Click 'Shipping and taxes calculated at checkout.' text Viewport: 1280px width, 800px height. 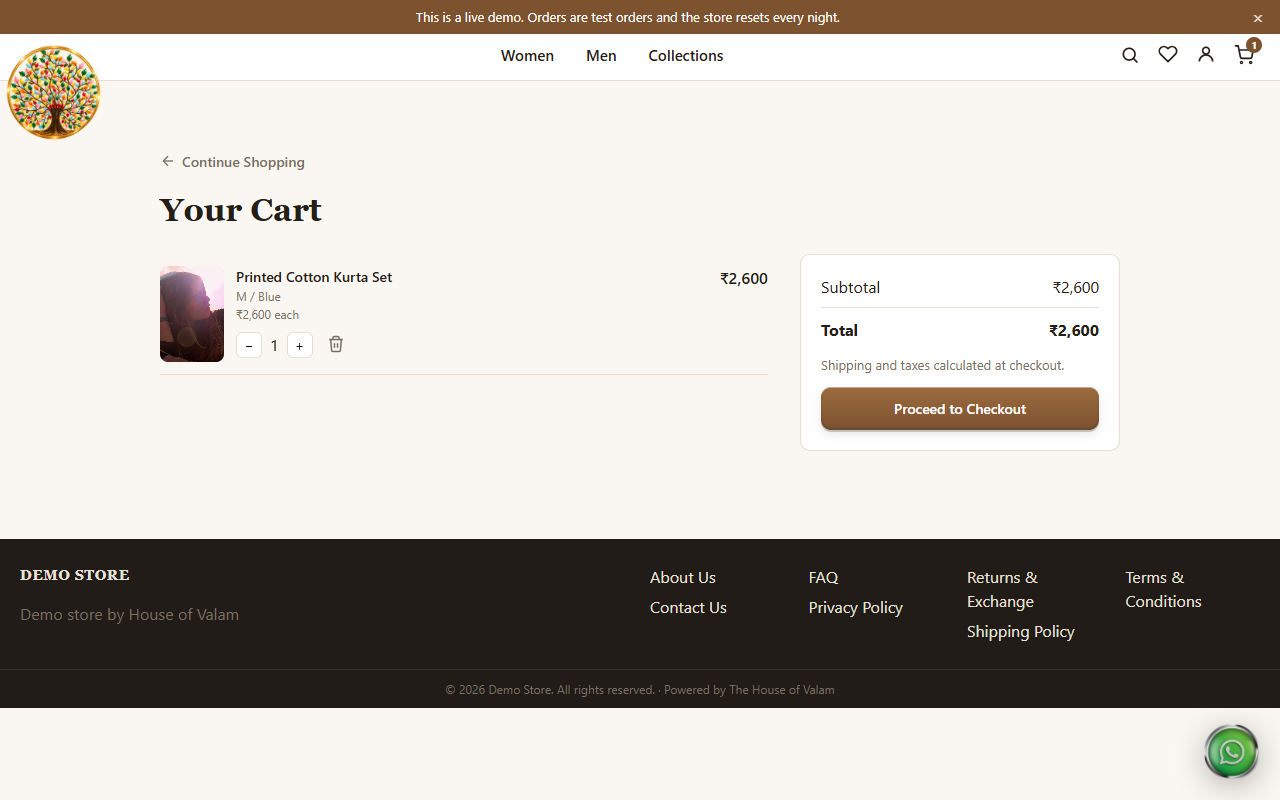[x=942, y=365]
